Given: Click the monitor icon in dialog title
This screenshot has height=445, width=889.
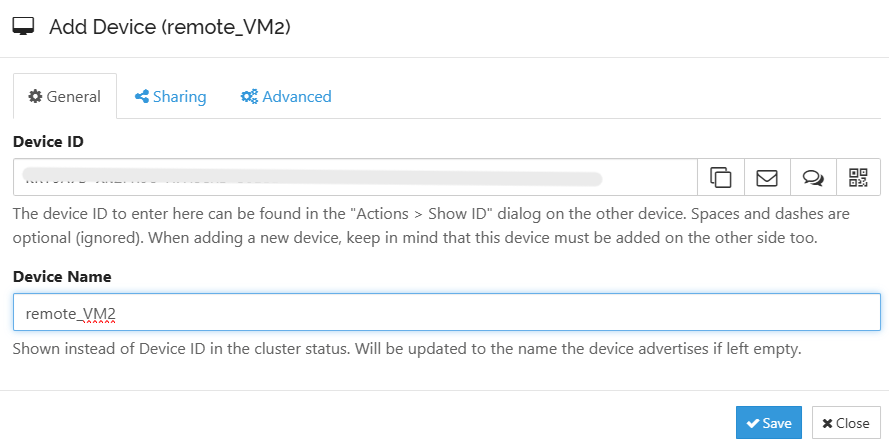Looking at the screenshot, I should point(23,27).
